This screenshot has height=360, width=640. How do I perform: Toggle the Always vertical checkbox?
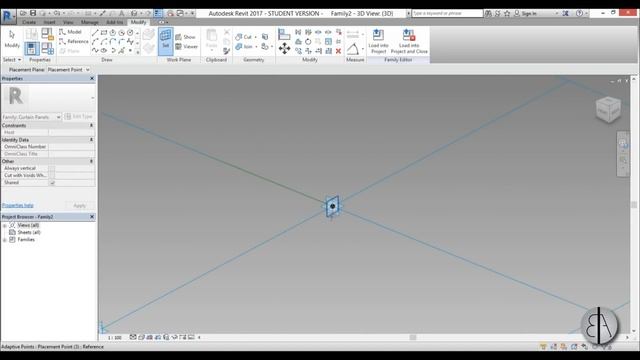click(x=52, y=168)
